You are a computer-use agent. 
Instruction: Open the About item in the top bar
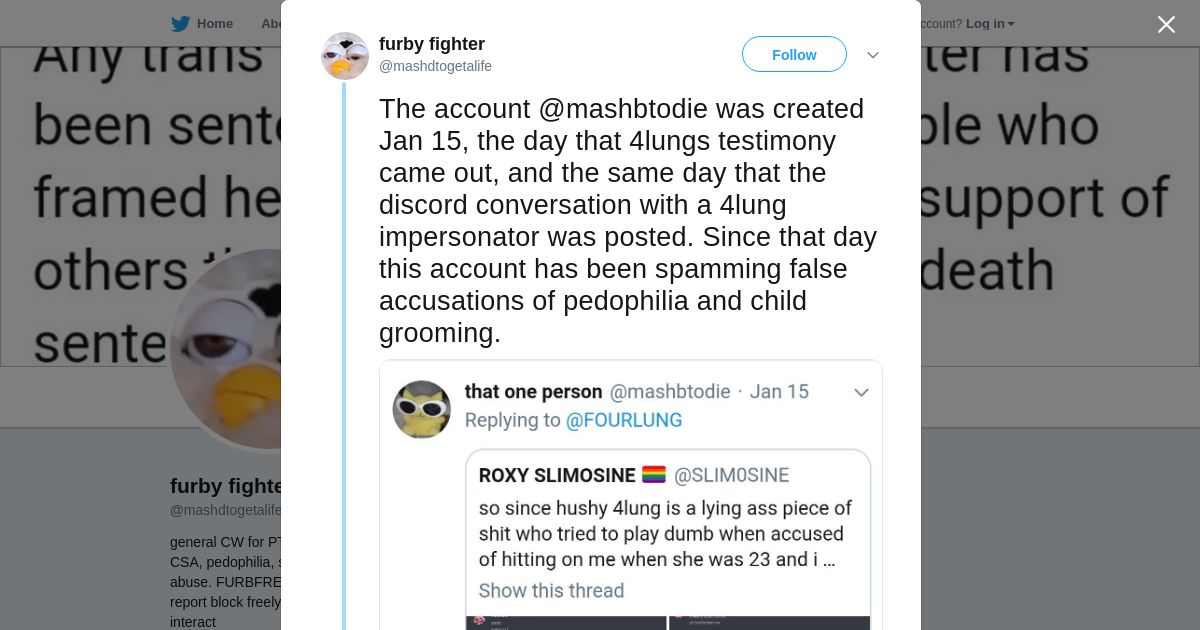pyautogui.click(x=271, y=24)
